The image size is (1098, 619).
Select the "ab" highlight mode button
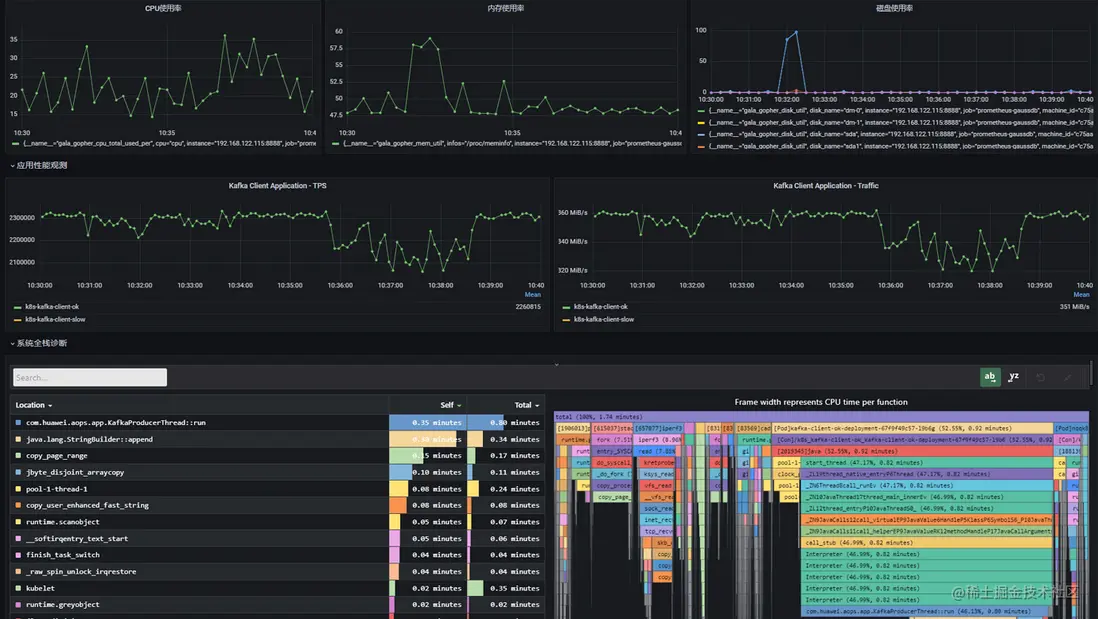click(x=990, y=377)
